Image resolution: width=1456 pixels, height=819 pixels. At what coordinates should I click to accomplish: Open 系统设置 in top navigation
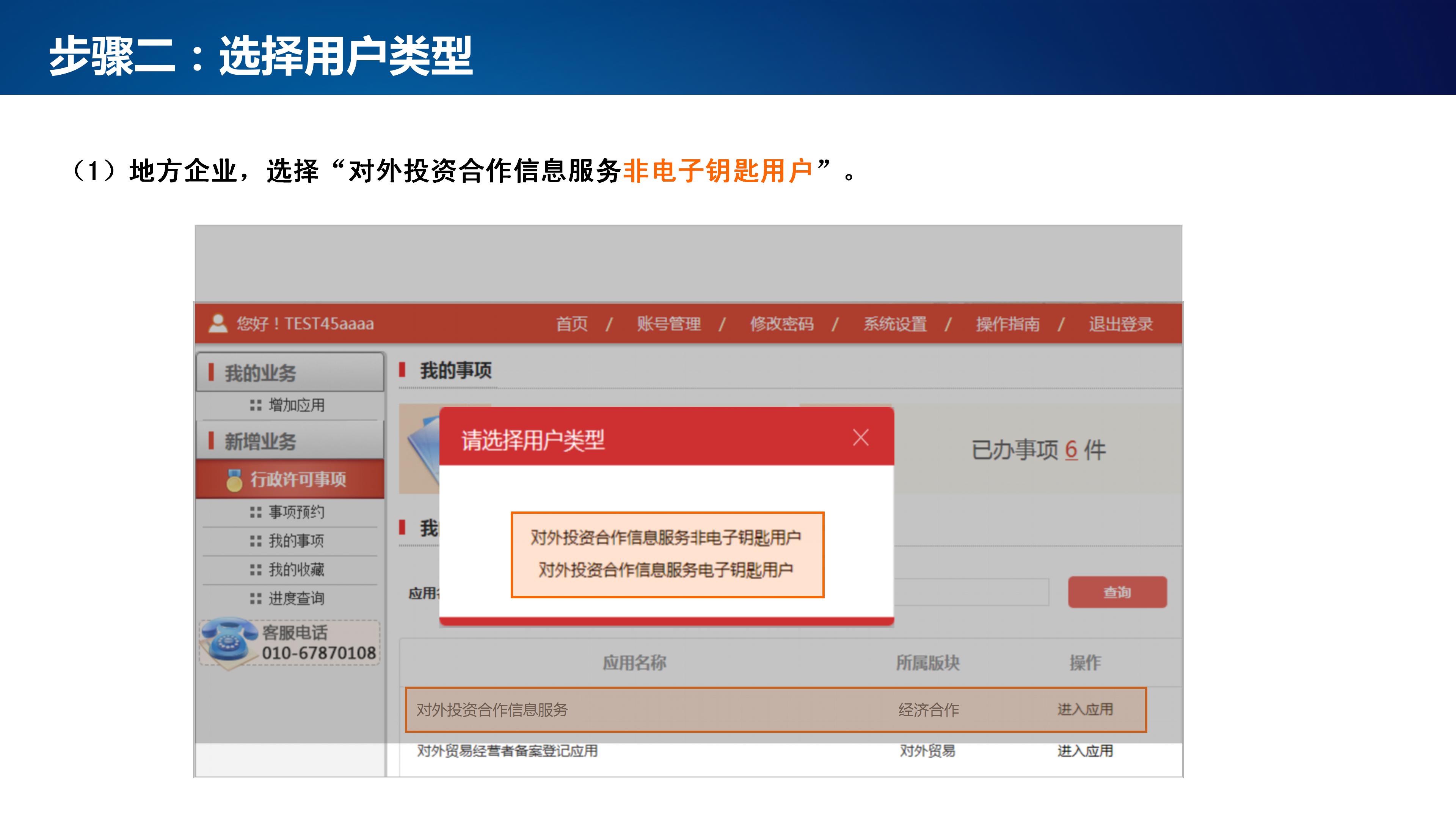(895, 324)
